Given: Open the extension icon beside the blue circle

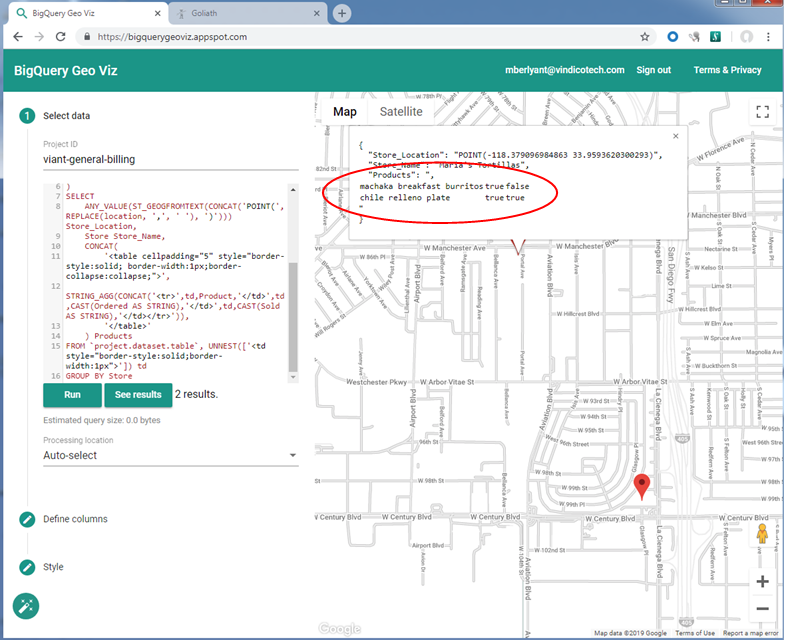Looking at the screenshot, I should pyautogui.click(x=694, y=37).
